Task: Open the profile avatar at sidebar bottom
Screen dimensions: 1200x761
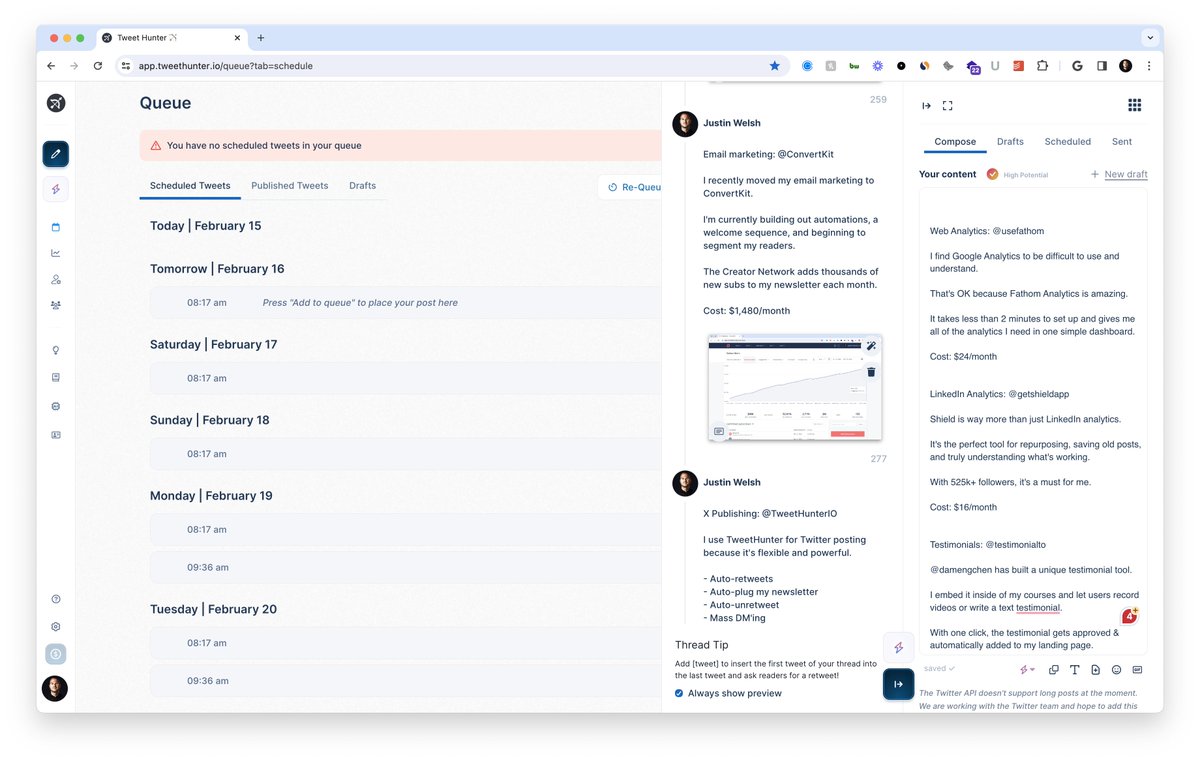Action: (55, 688)
